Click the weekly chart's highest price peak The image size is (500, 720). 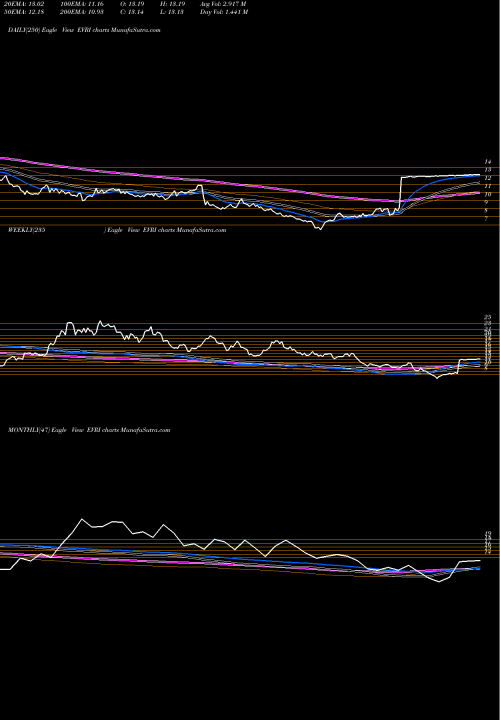(100, 322)
